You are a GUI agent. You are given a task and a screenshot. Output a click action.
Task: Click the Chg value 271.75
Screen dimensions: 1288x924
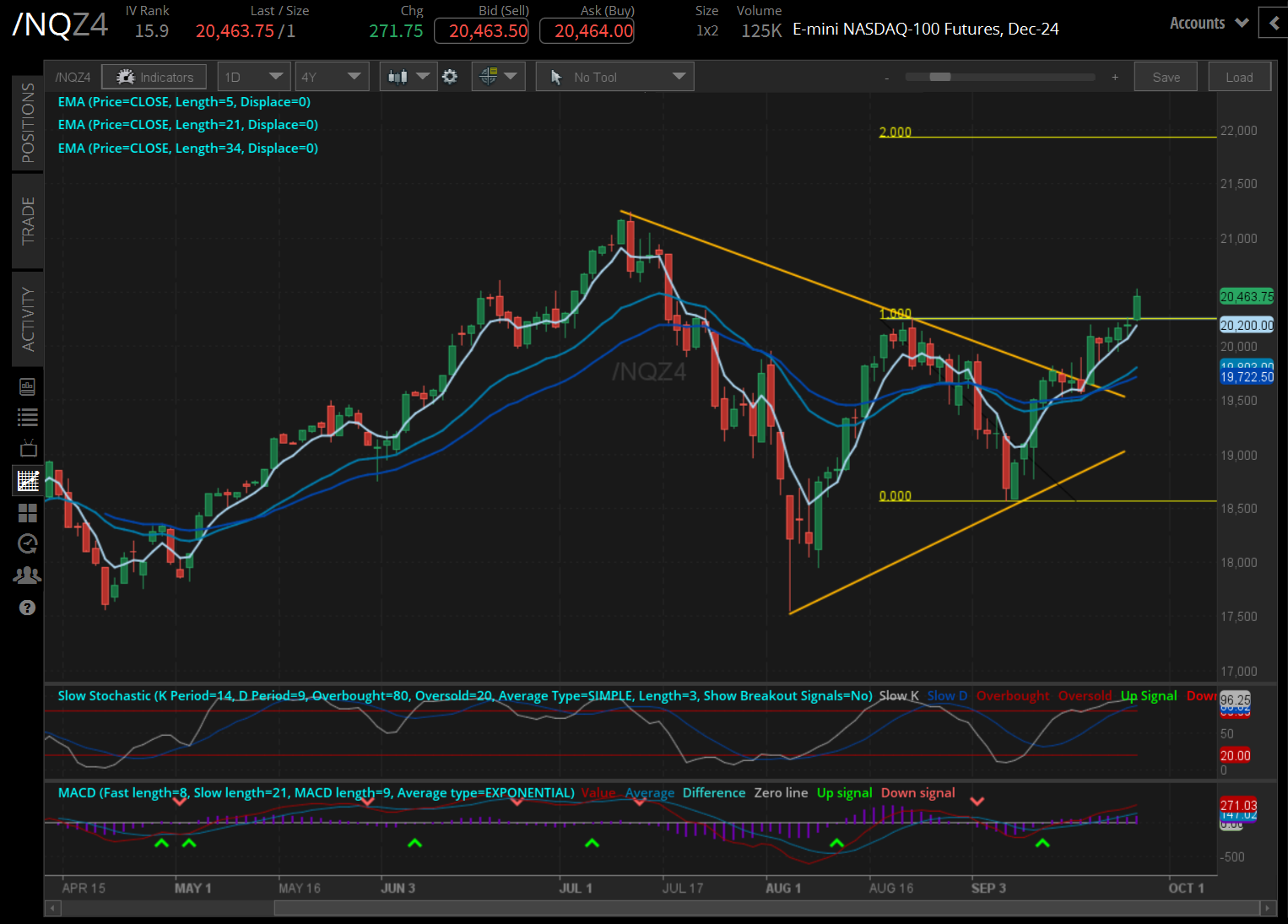tap(396, 31)
